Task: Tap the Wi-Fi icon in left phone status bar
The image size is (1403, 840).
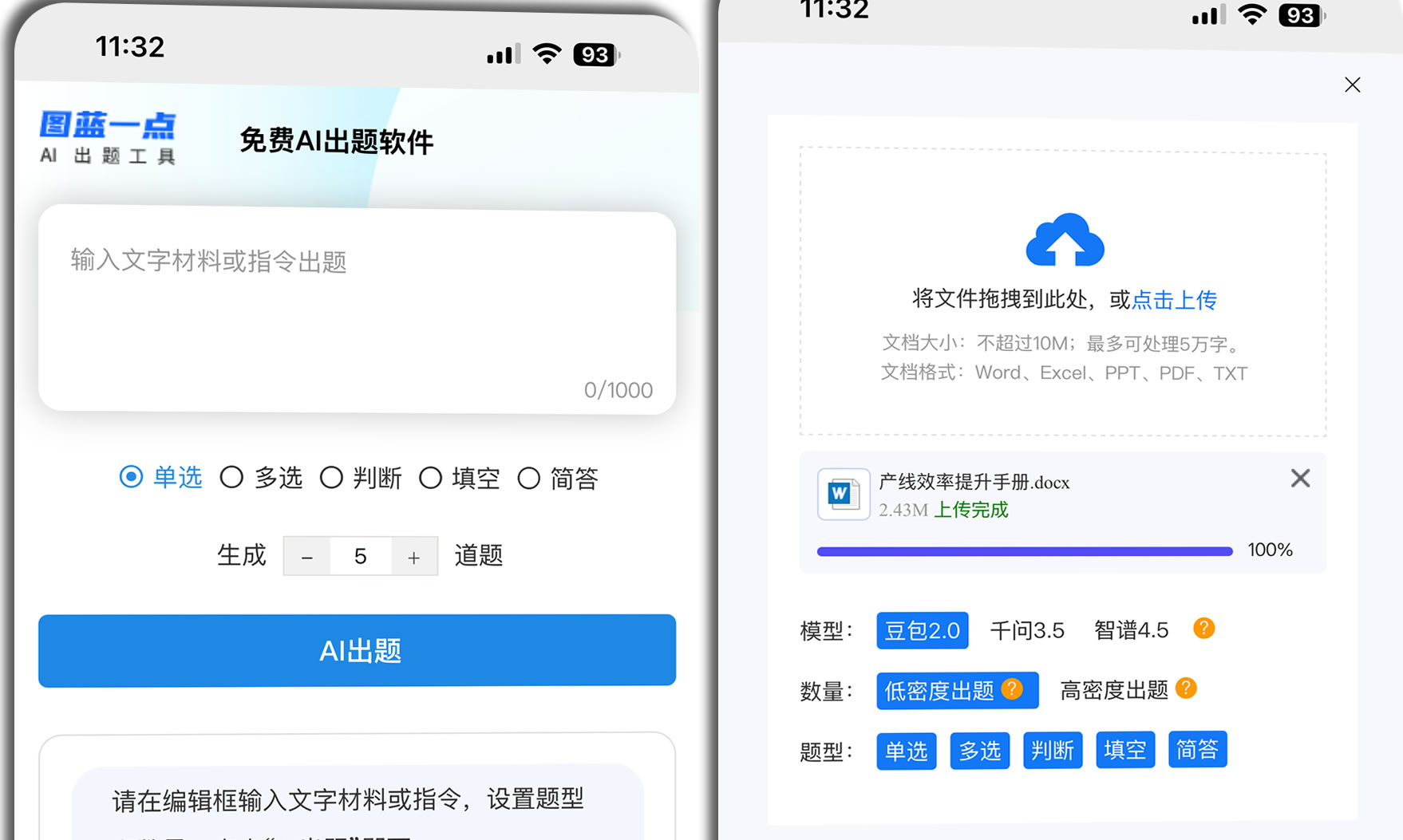Action: tap(547, 53)
